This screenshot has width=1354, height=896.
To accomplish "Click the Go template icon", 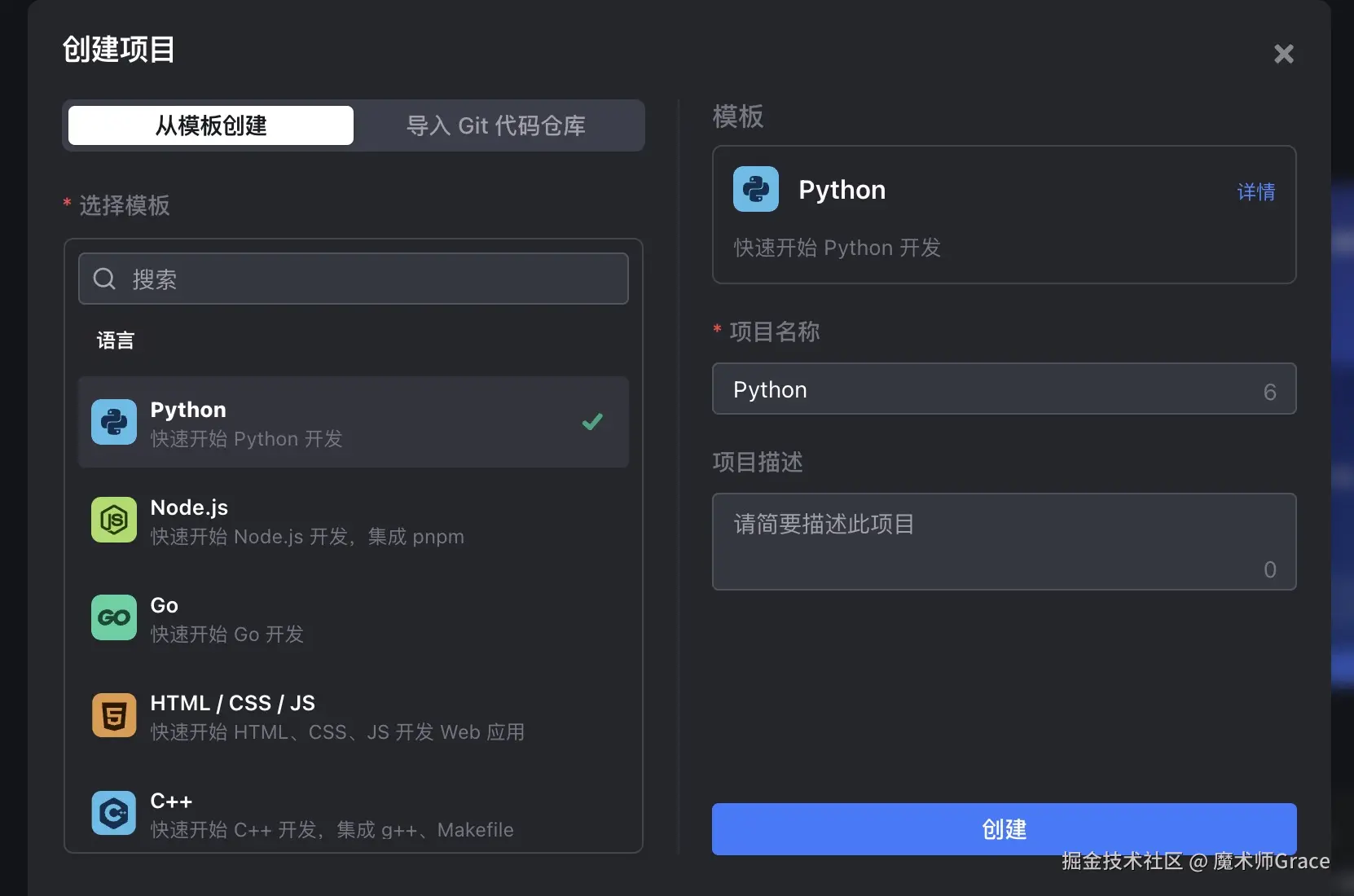I will [114, 617].
